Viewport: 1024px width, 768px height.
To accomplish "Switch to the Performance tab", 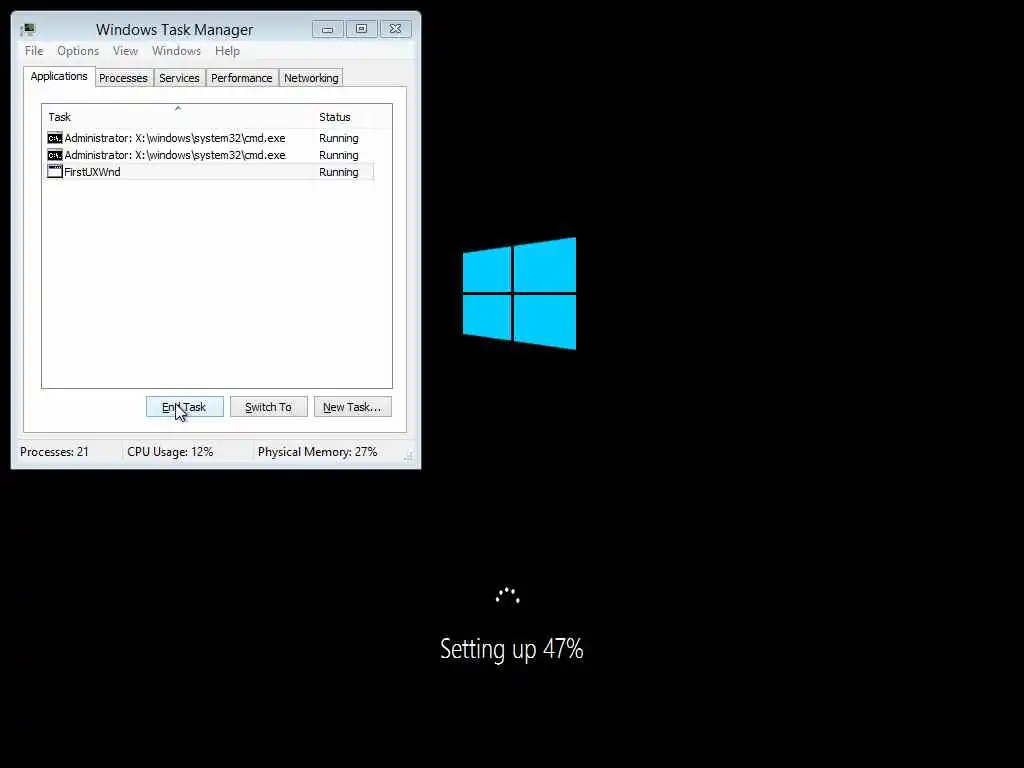I will (x=242, y=78).
